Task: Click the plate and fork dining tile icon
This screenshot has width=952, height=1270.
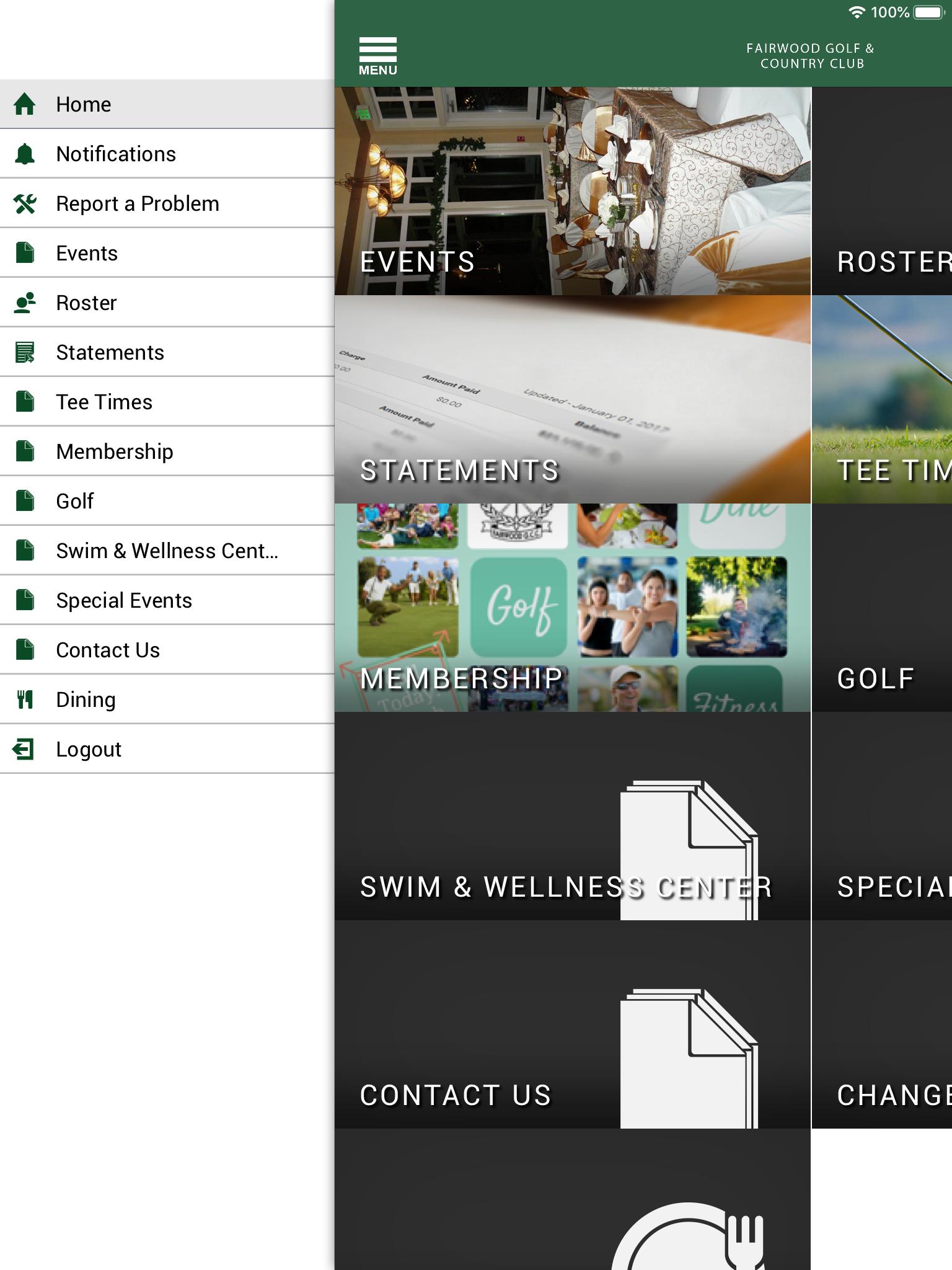Action: pos(688,1237)
